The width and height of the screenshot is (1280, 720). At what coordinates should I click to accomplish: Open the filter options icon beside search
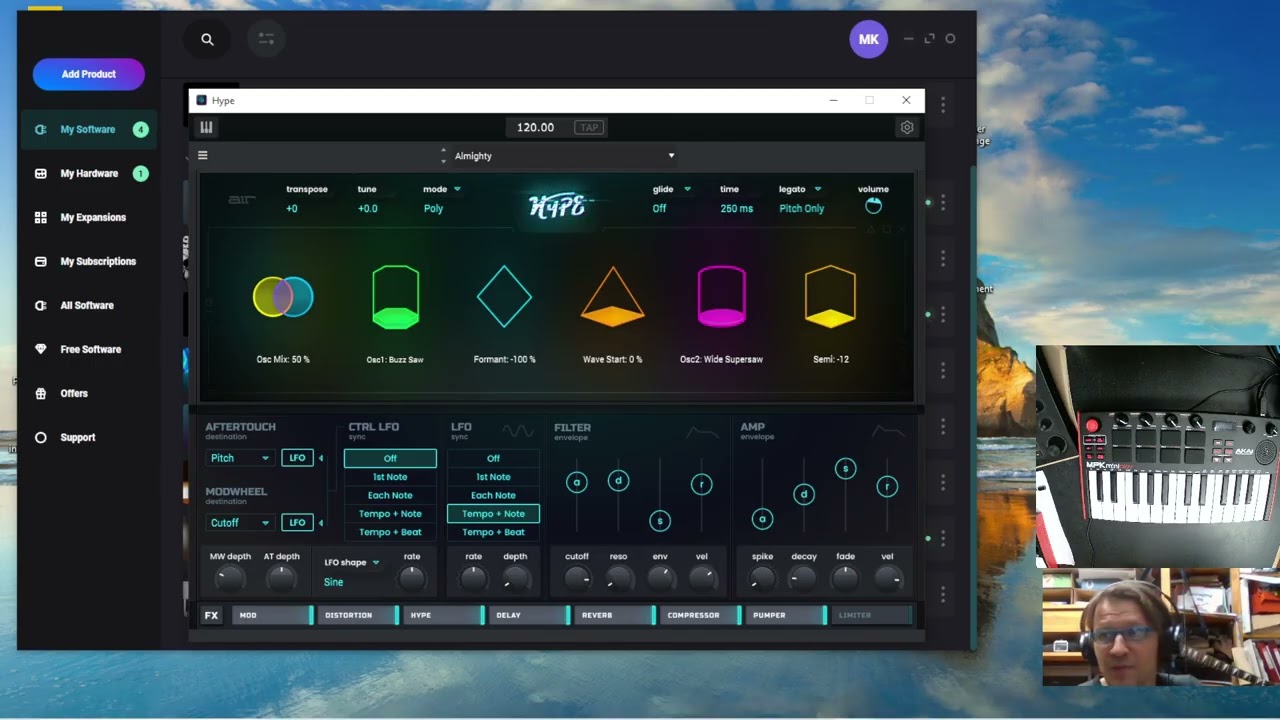266,39
